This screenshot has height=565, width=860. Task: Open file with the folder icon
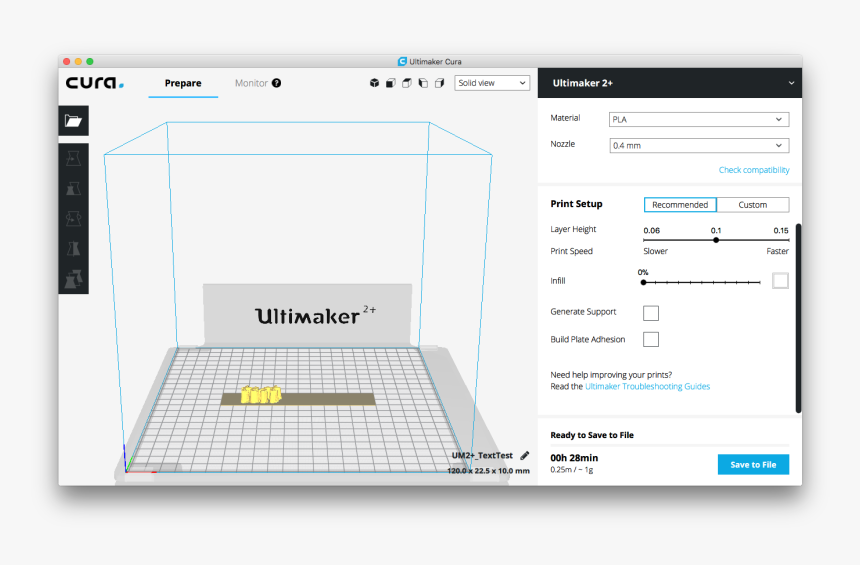(73, 121)
